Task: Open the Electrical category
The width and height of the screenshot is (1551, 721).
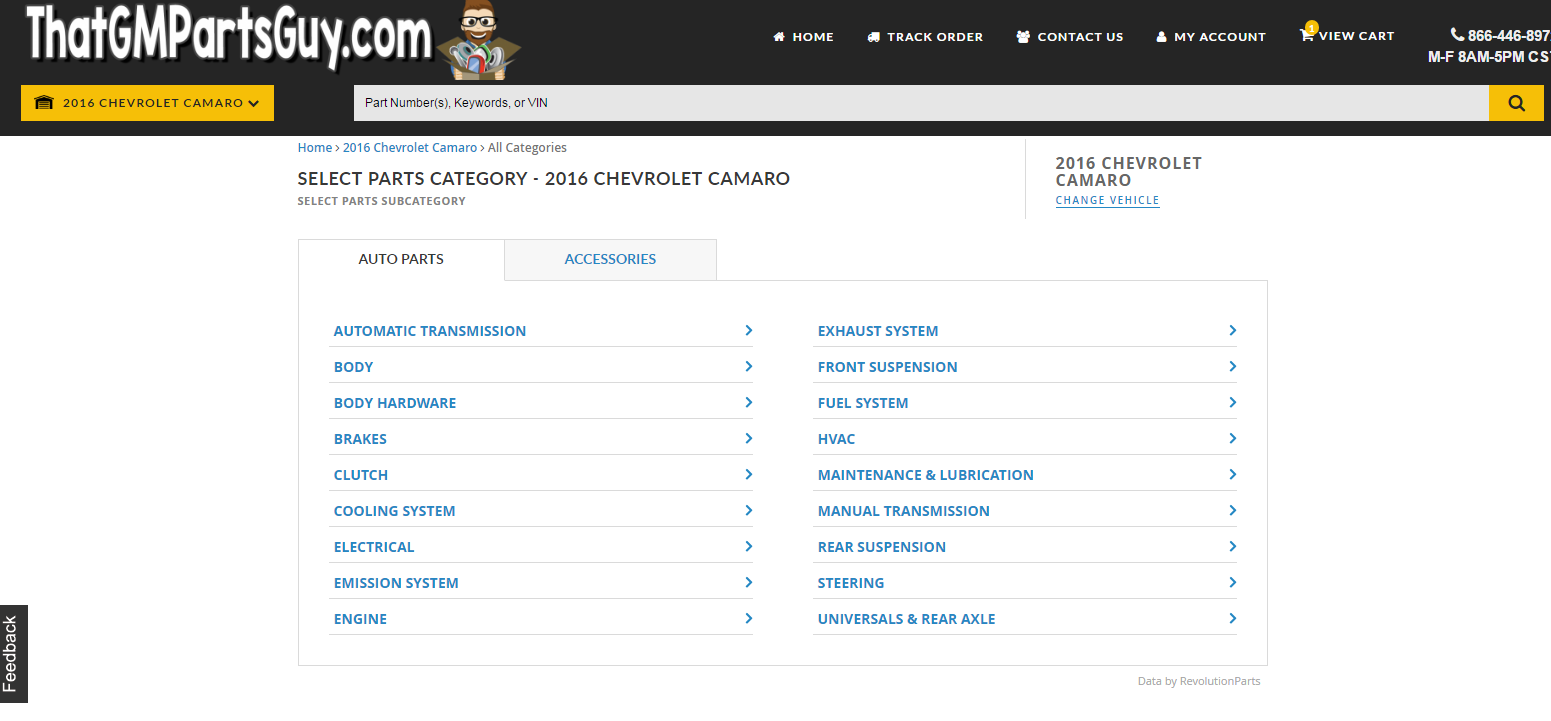Action: coord(541,546)
